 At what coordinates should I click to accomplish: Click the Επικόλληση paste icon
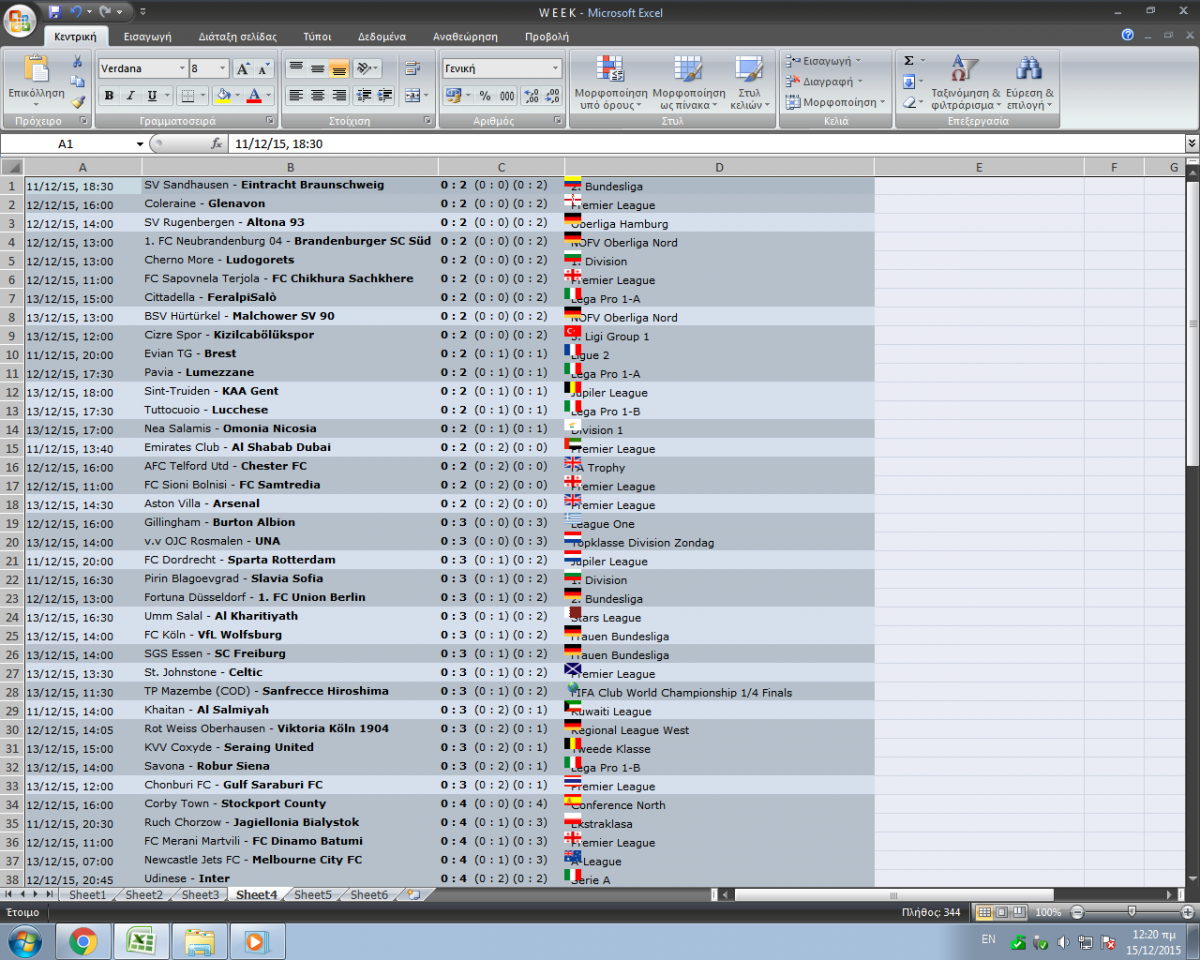[x=36, y=70]
